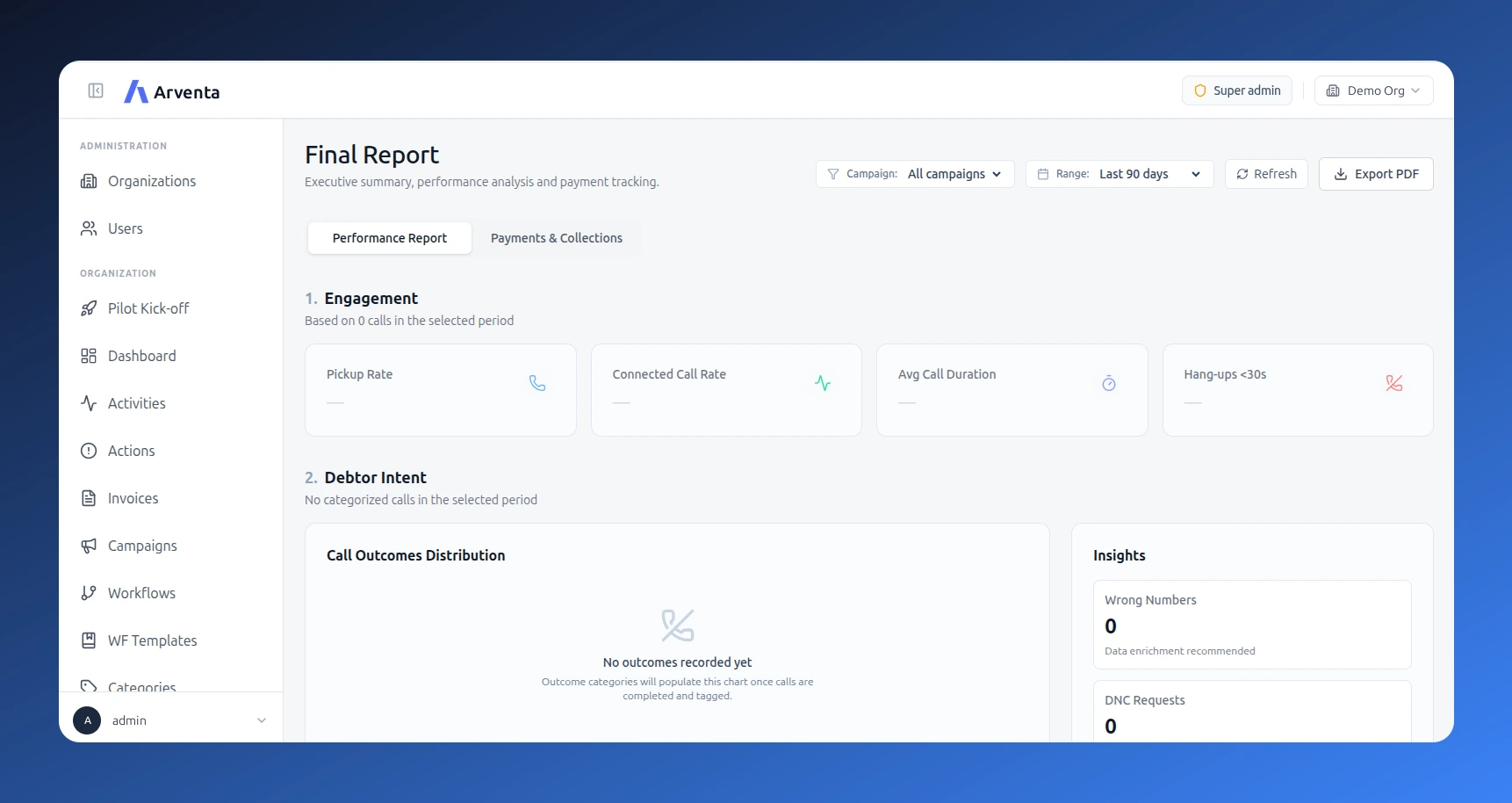Click the Organizations building icon in sidebar
1512x803 pixels.
point(89,181)
